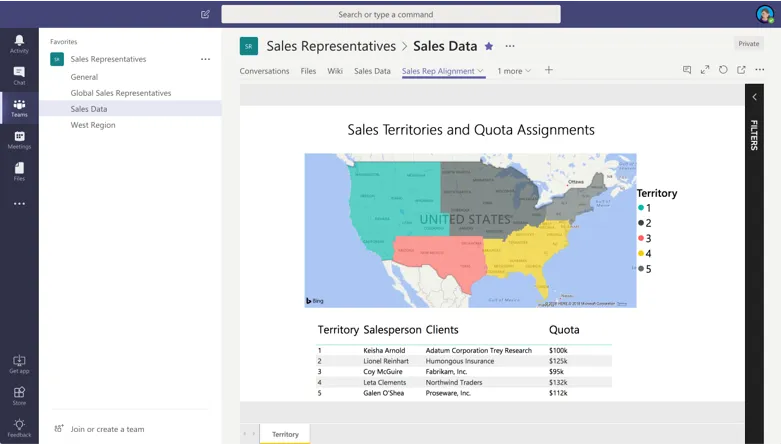Click the Bing logo on the map
Screen dimensions: 781x444
point(314,300)
